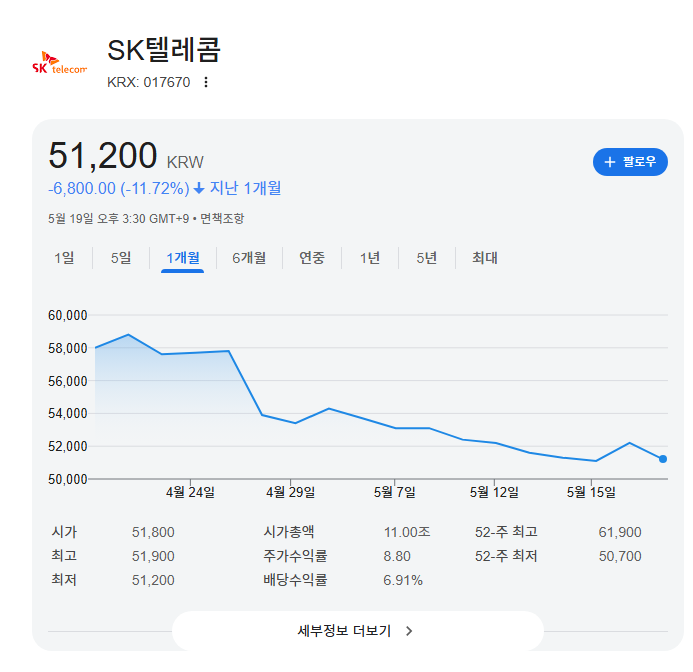Click the 4월 29일 date label on the axis
This screenshot has height=672, width=693.
coord(290,492)
